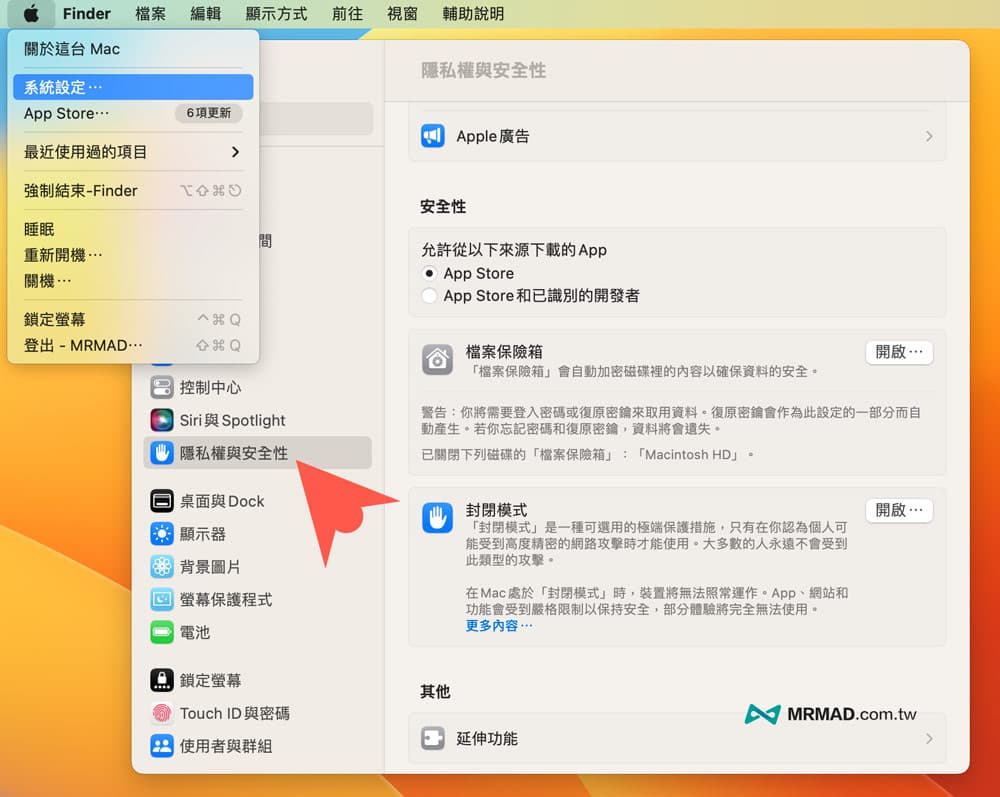Click the hand icon beside 隱私權與安全性

[x=161, y=453]
